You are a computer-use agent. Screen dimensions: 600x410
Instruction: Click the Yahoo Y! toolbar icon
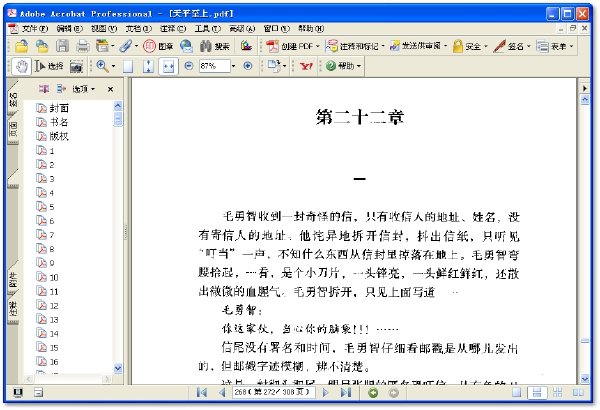(306, 66)
